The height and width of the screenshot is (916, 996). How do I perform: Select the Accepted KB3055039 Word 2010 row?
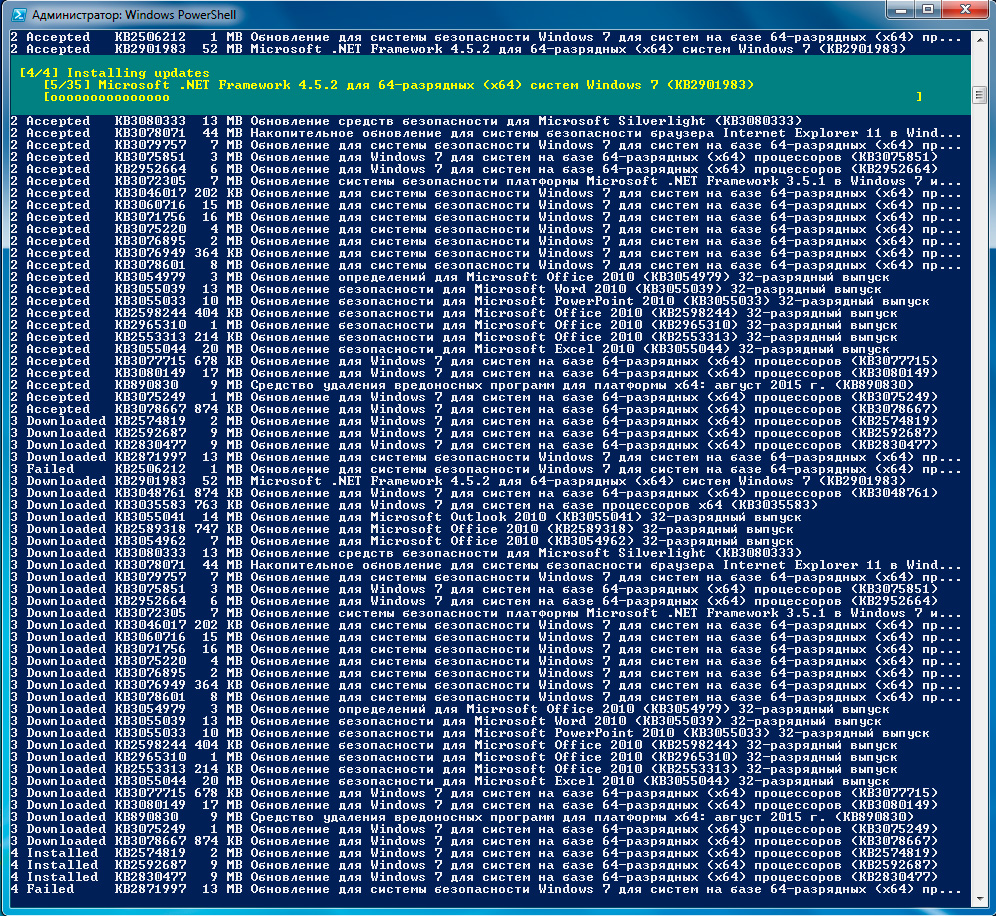tap(446, 289)
